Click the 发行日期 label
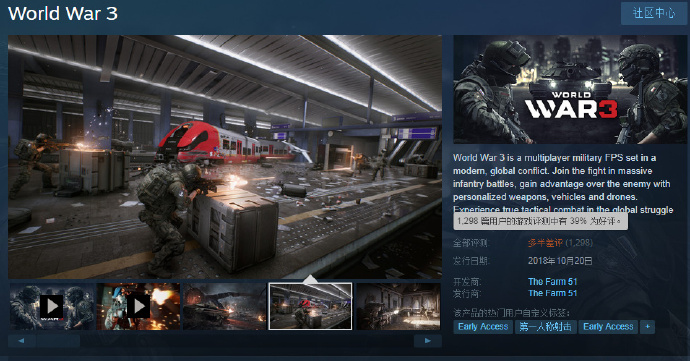The image size is (690, 361). 471,261
